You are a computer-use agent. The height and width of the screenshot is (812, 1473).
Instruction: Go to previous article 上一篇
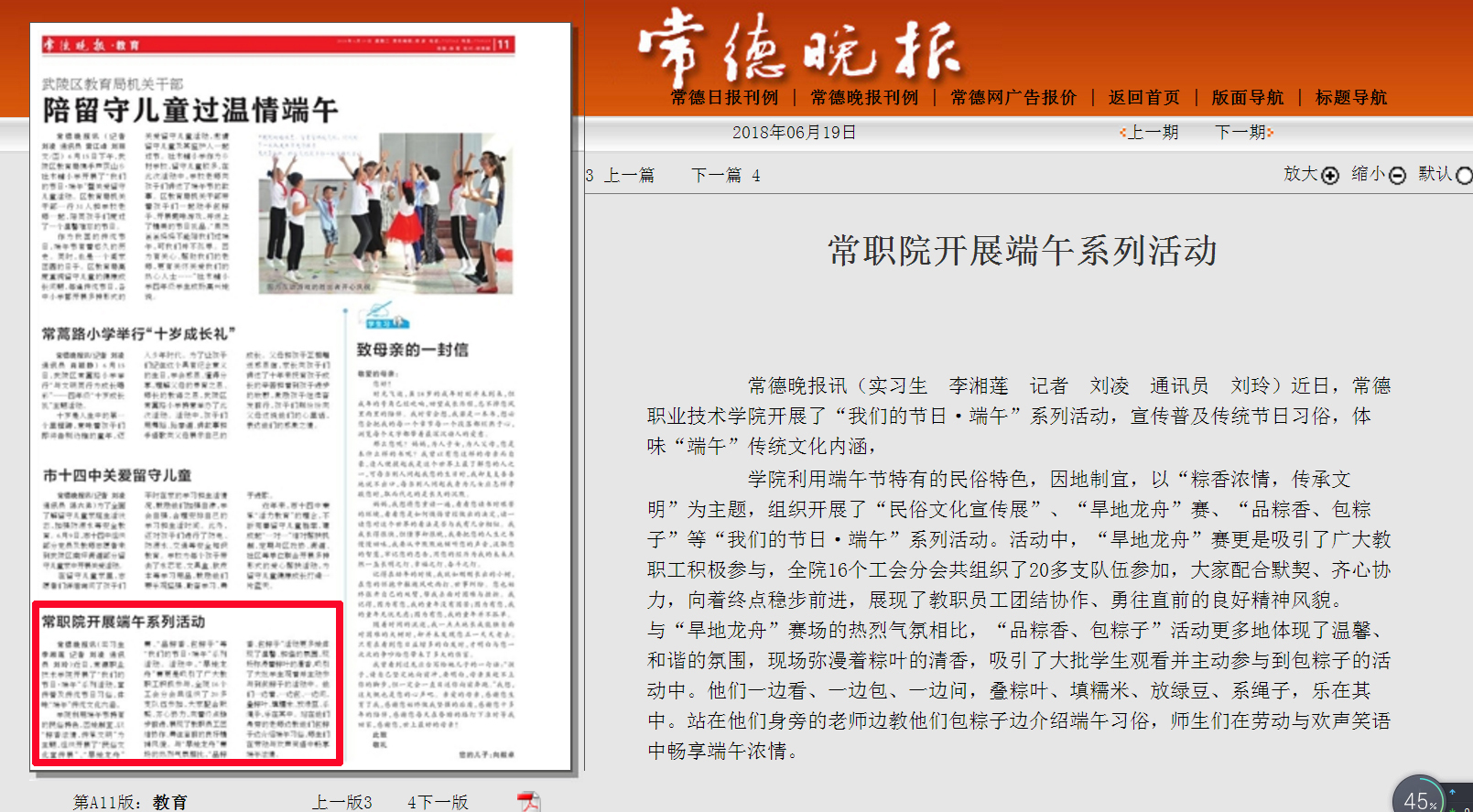[x=629, y=175]
